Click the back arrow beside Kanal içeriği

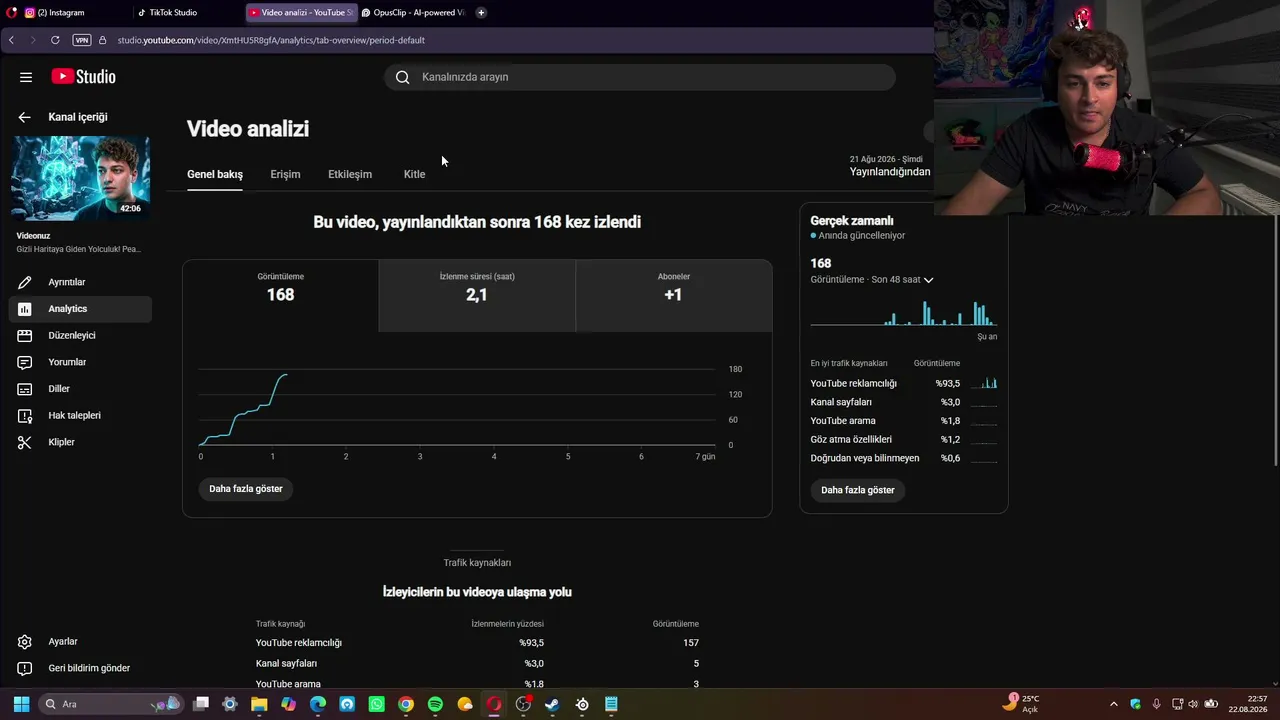tap(25, 117)
